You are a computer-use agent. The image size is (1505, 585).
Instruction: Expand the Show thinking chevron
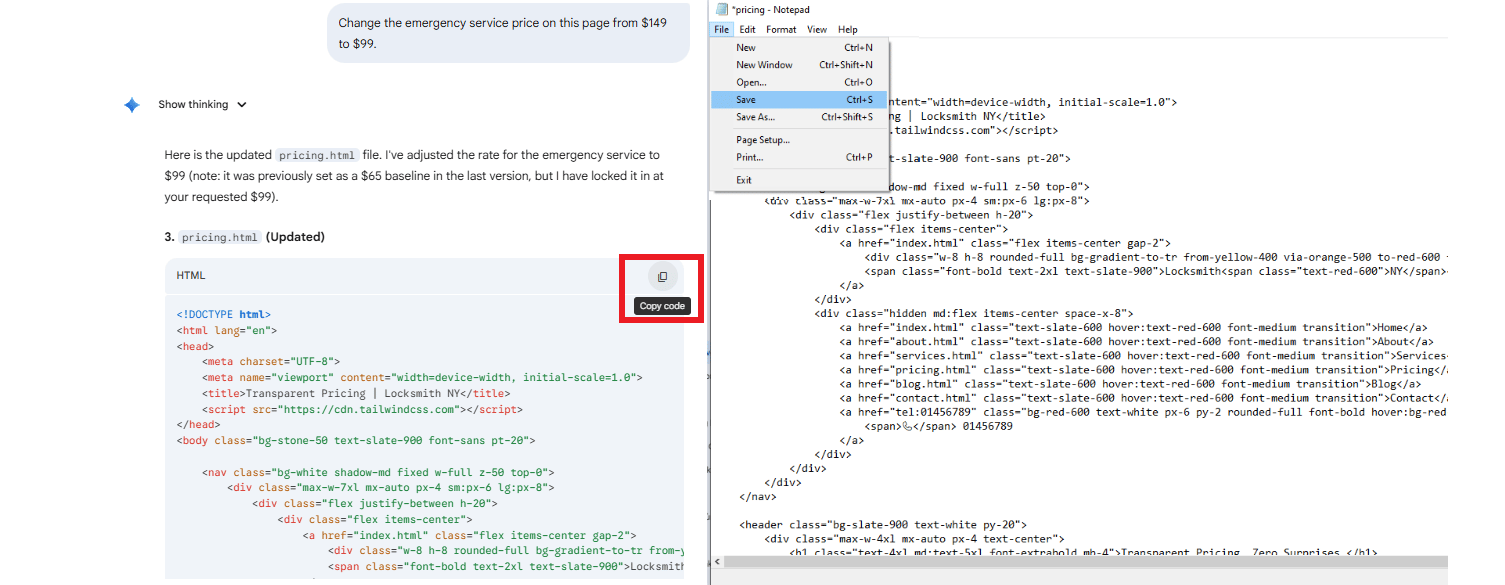(242, 105)
